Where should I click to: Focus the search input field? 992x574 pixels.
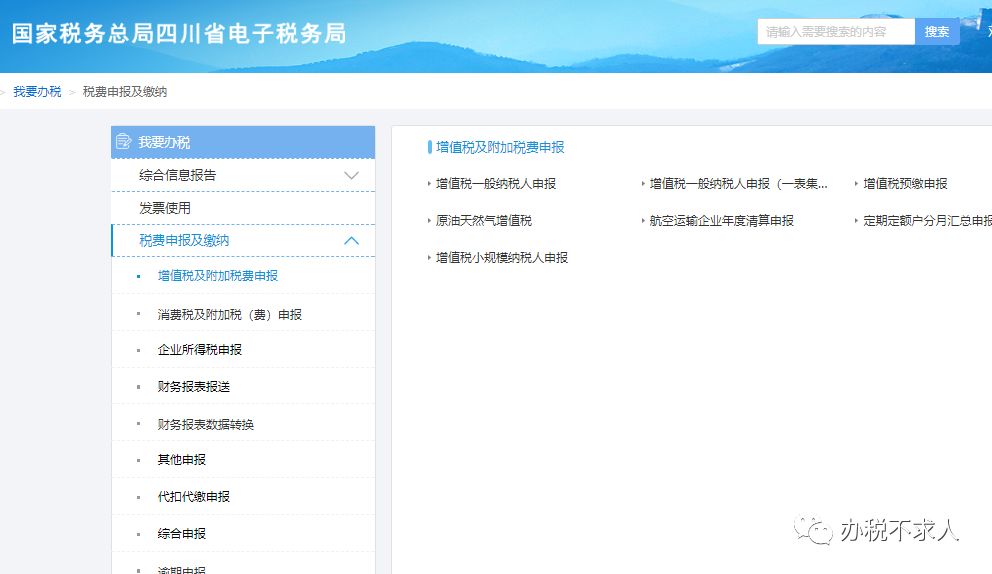tap(836, 32)
